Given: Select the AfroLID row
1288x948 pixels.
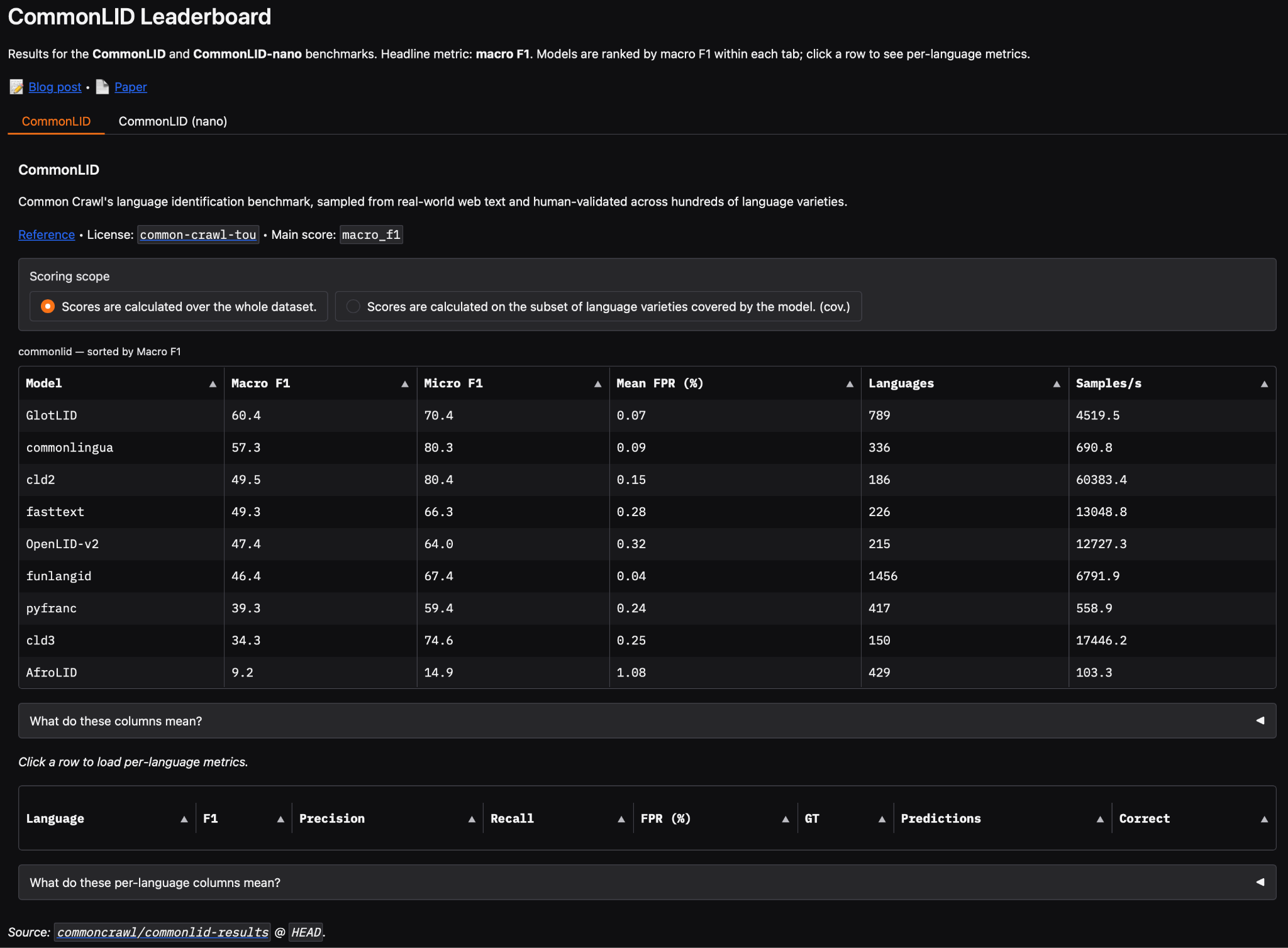Looking at the screenshot, I should pos(647,672).
